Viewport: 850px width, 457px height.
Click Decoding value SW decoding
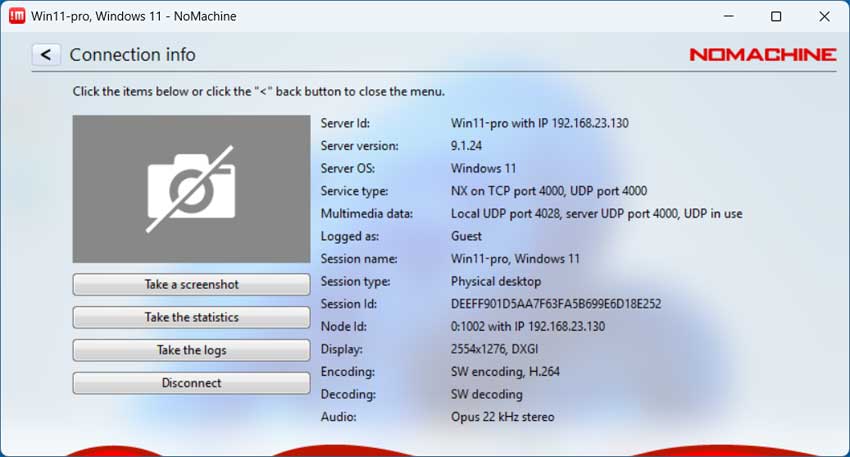[x=486, y=394]
